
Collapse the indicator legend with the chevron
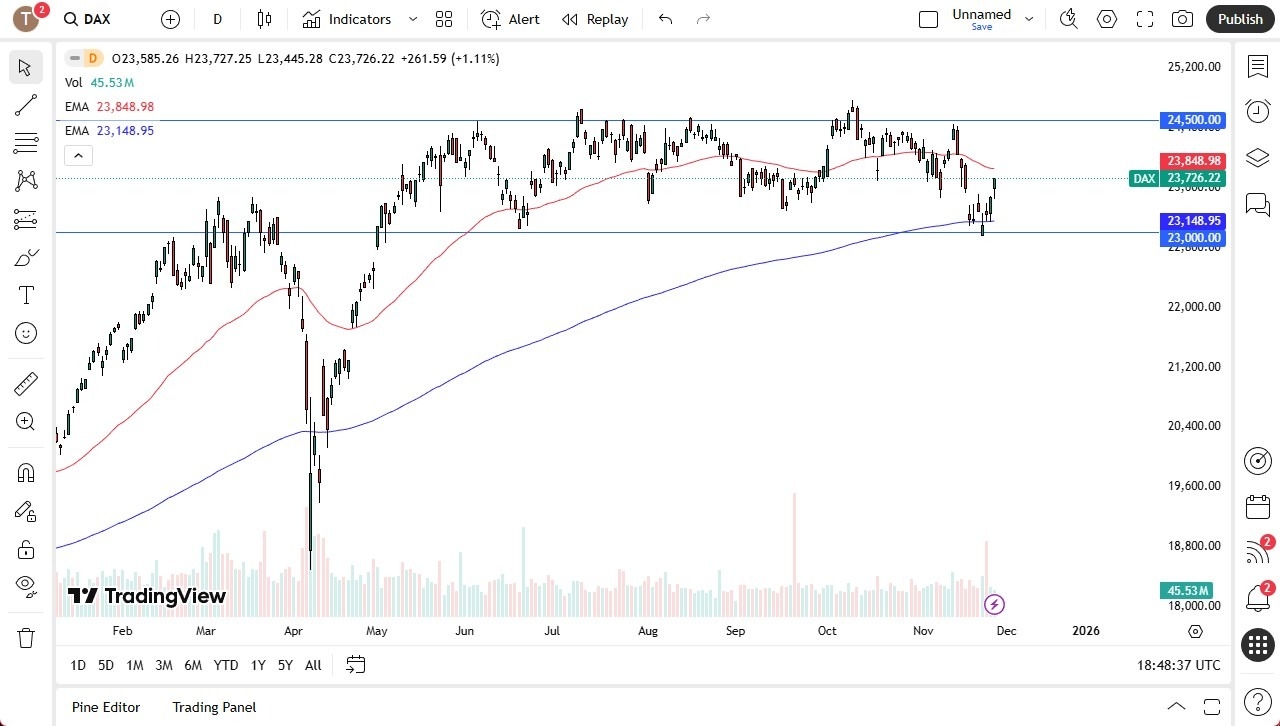click(78, 155)
